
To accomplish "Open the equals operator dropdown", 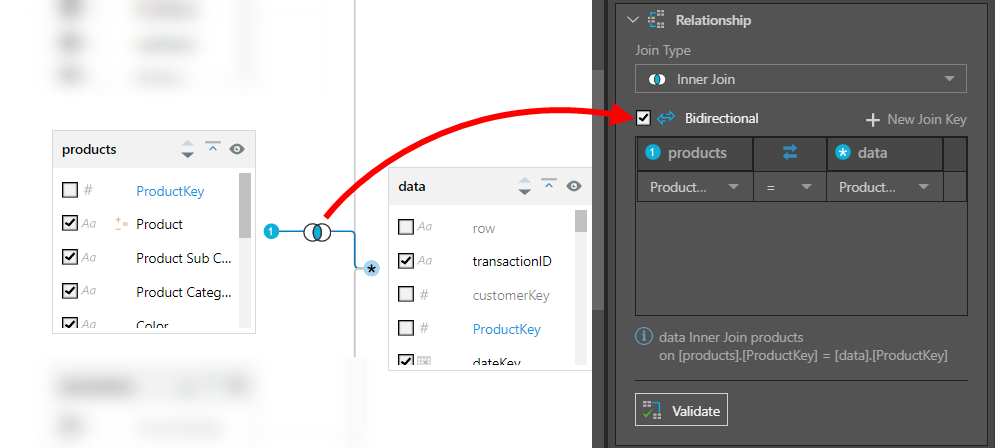I will coord(789,187).
